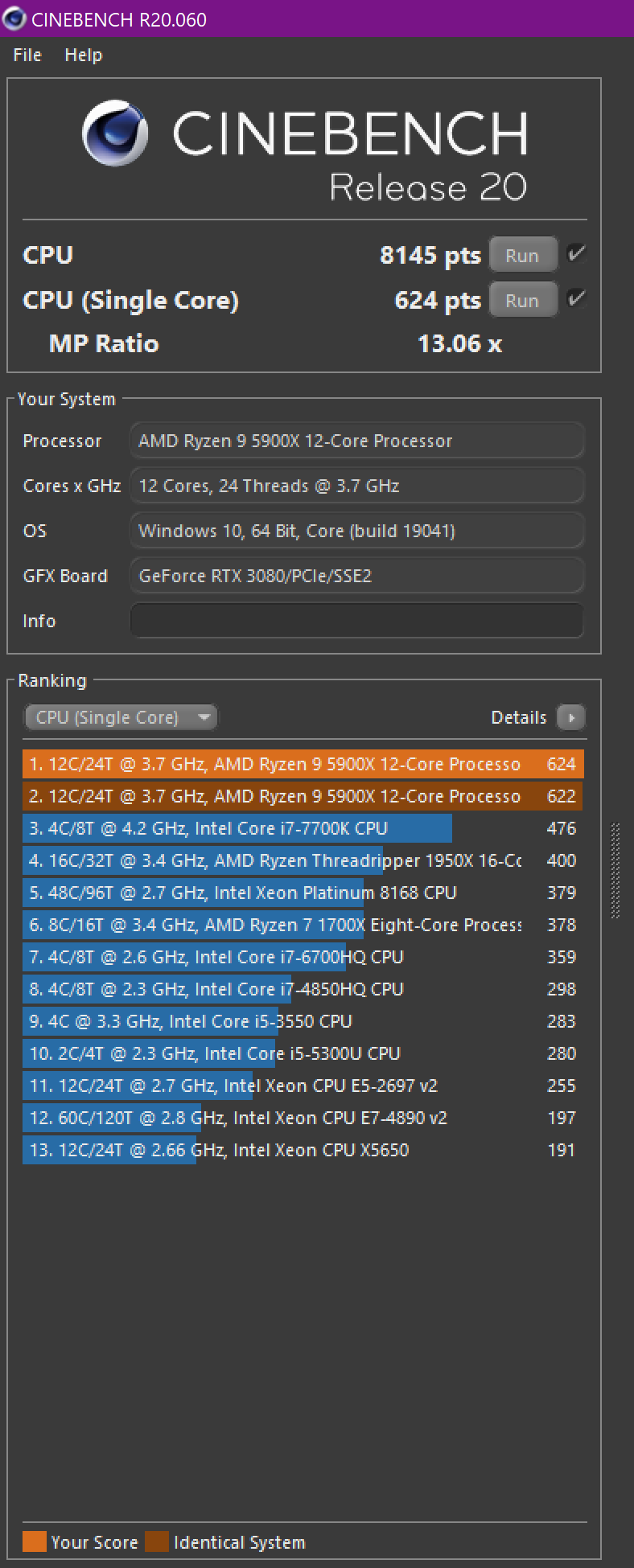Click the Cinebench app icon in title bar
The width and height of the screenshot is (634, 1568).
pos(14,18)
